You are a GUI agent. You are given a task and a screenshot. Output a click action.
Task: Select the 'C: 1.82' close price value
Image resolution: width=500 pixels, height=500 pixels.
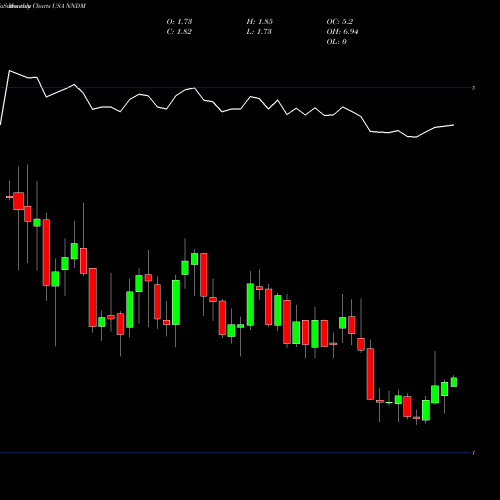[179, 32]
